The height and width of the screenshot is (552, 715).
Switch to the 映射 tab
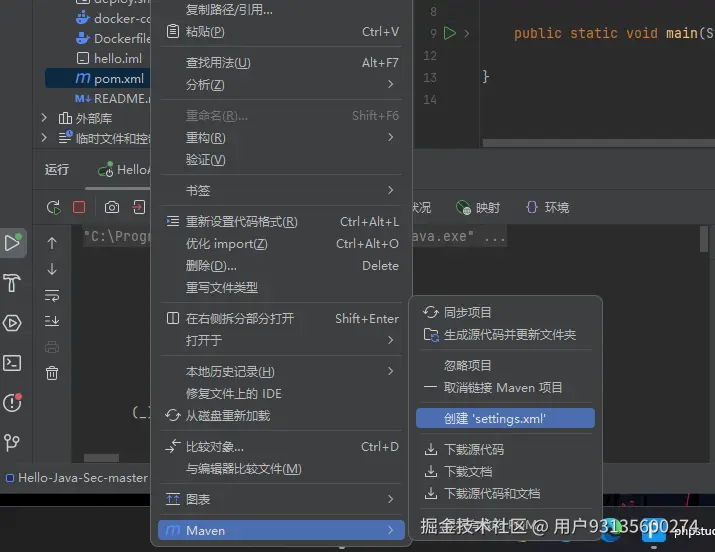pyautogui.click(x=478, y=207)
